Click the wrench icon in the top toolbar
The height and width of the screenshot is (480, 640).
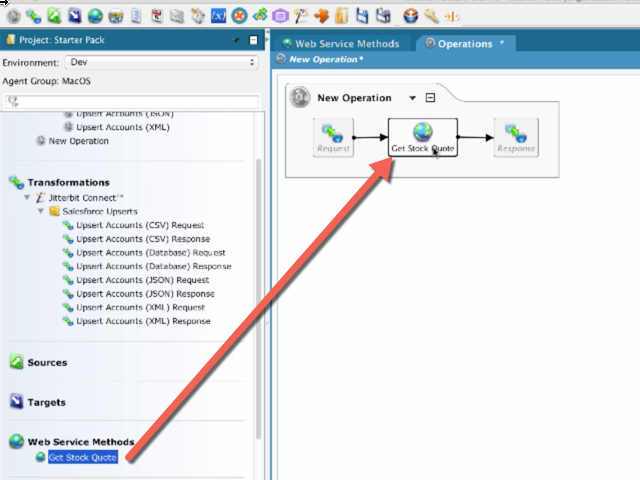pyautogui.click(x=431, y=16)
